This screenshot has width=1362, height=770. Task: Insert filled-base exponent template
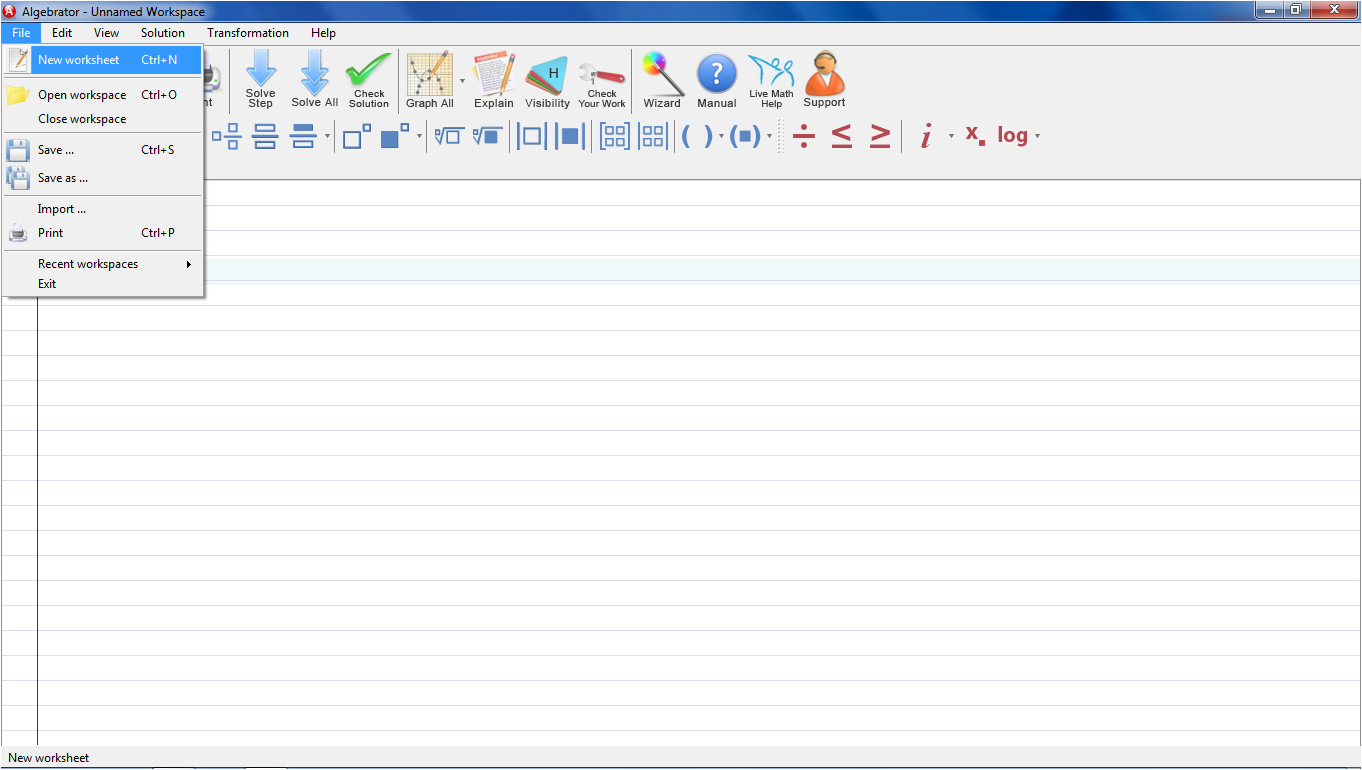click(x=395, y=136)
